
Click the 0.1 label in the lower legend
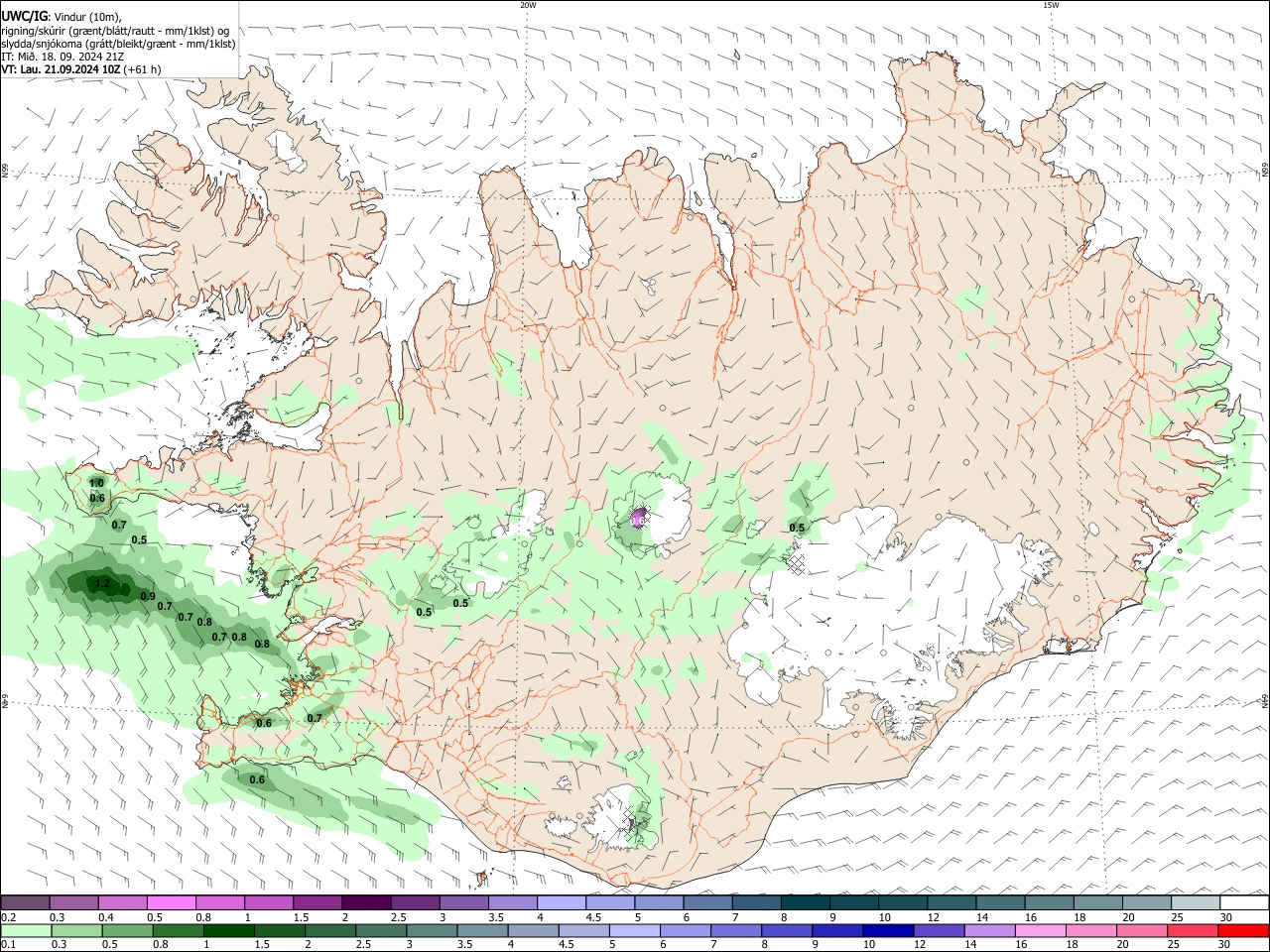tap(8, 946)
